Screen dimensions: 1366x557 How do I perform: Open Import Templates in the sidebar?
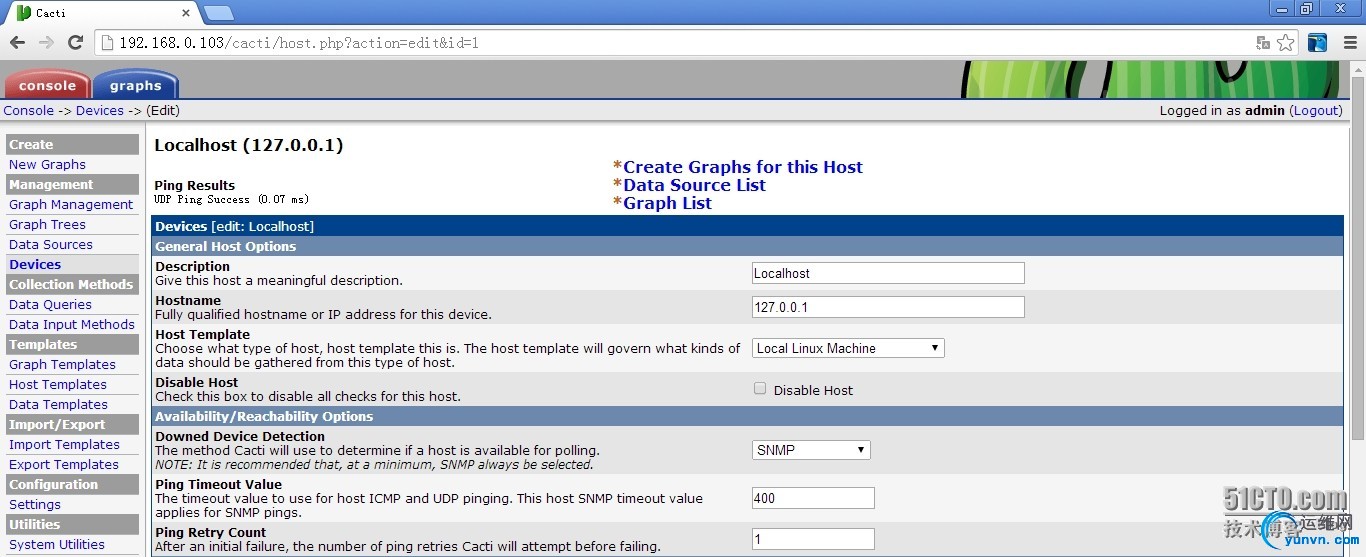coord(64,445)
